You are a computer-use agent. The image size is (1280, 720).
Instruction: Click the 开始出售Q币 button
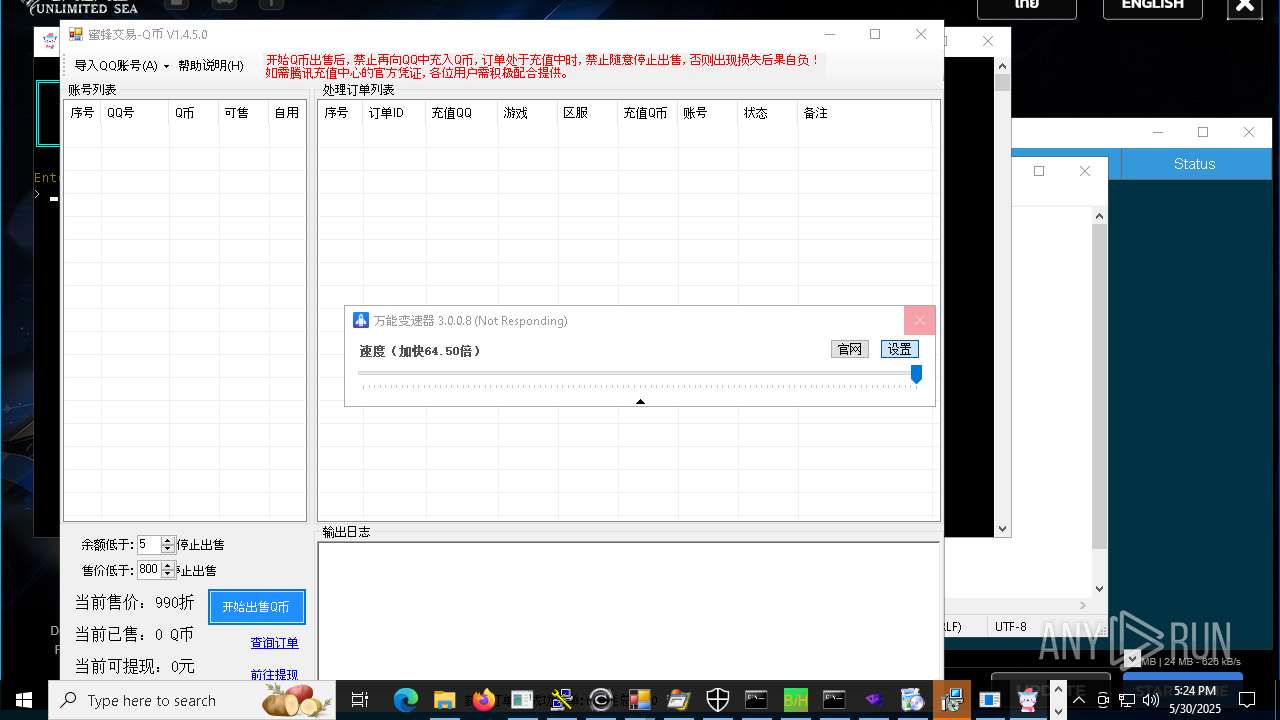click(256, 607)
